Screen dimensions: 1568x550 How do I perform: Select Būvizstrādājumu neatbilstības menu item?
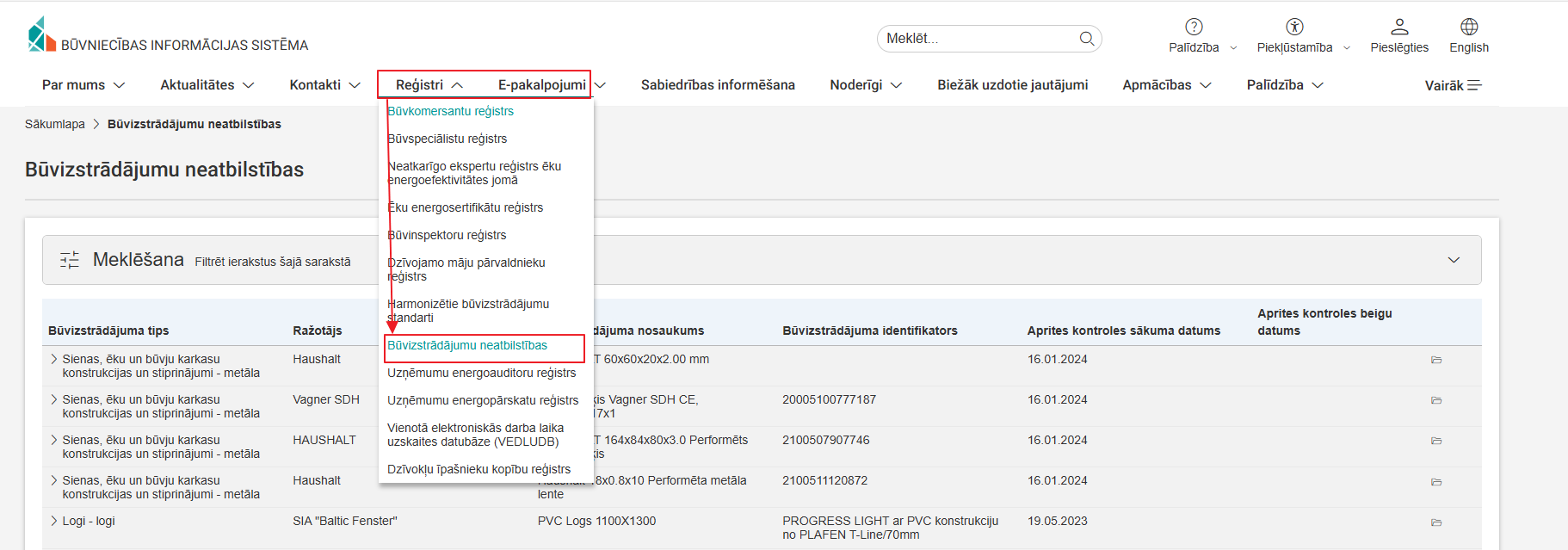[x=467, y=345]
